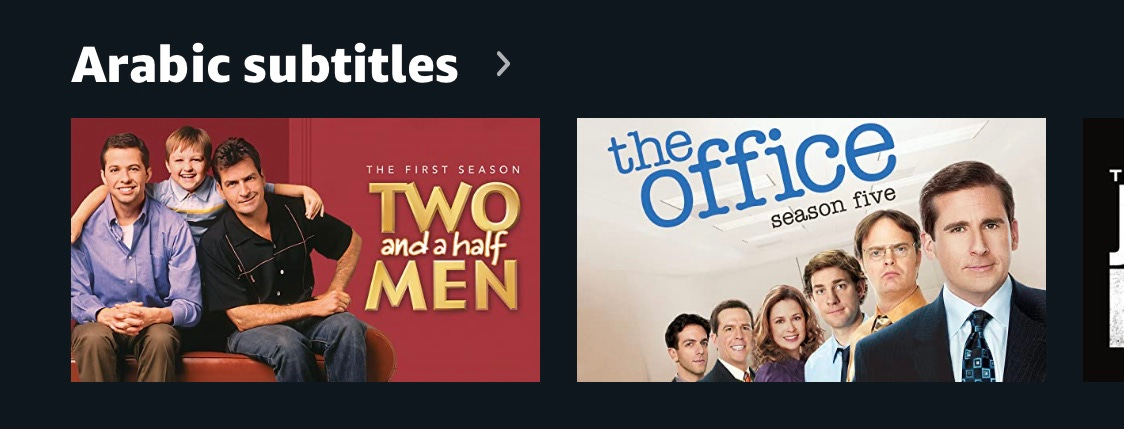
Task: Open the Two and a Half Men thumbnail
Action: coord(305,250)
